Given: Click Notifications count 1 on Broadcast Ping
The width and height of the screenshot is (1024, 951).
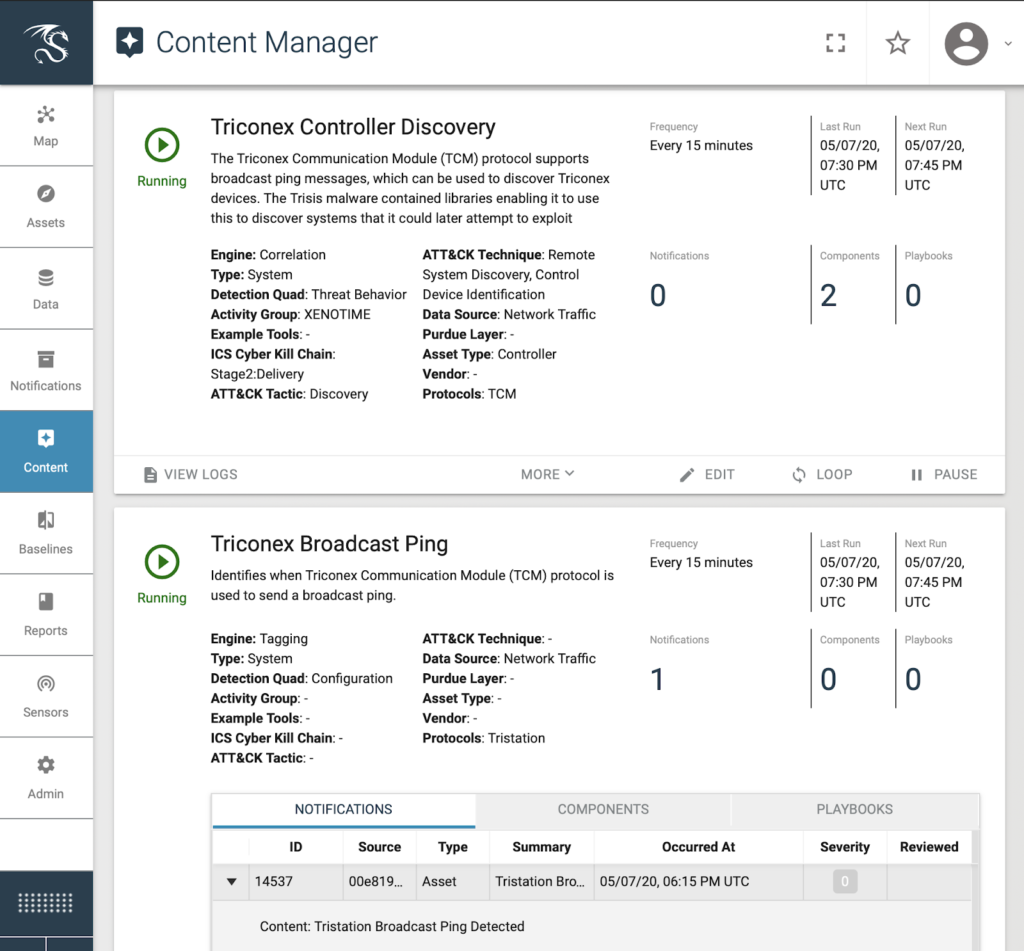Looking at the screenshot, I should pos(657,679).
